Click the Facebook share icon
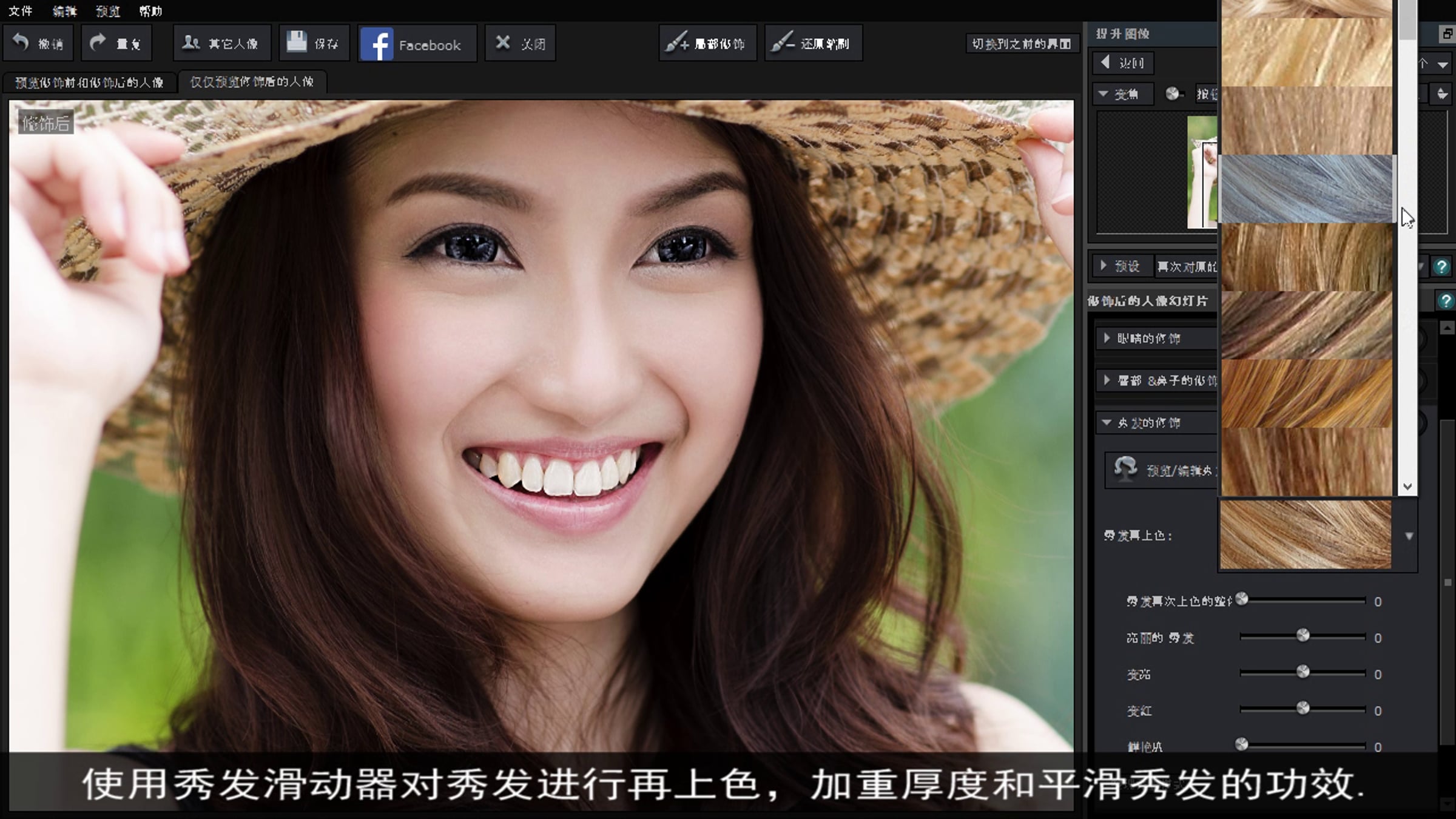This screenshot has width=1456, height=819. [x=377, y=44]
